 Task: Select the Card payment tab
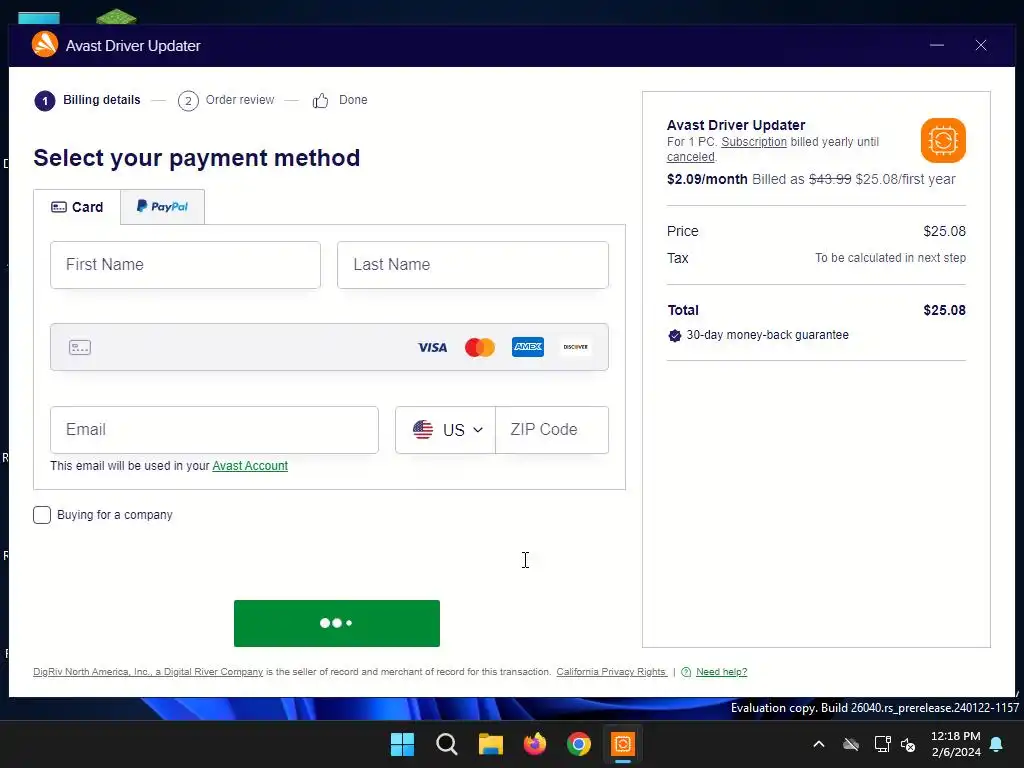coord(77,207)
